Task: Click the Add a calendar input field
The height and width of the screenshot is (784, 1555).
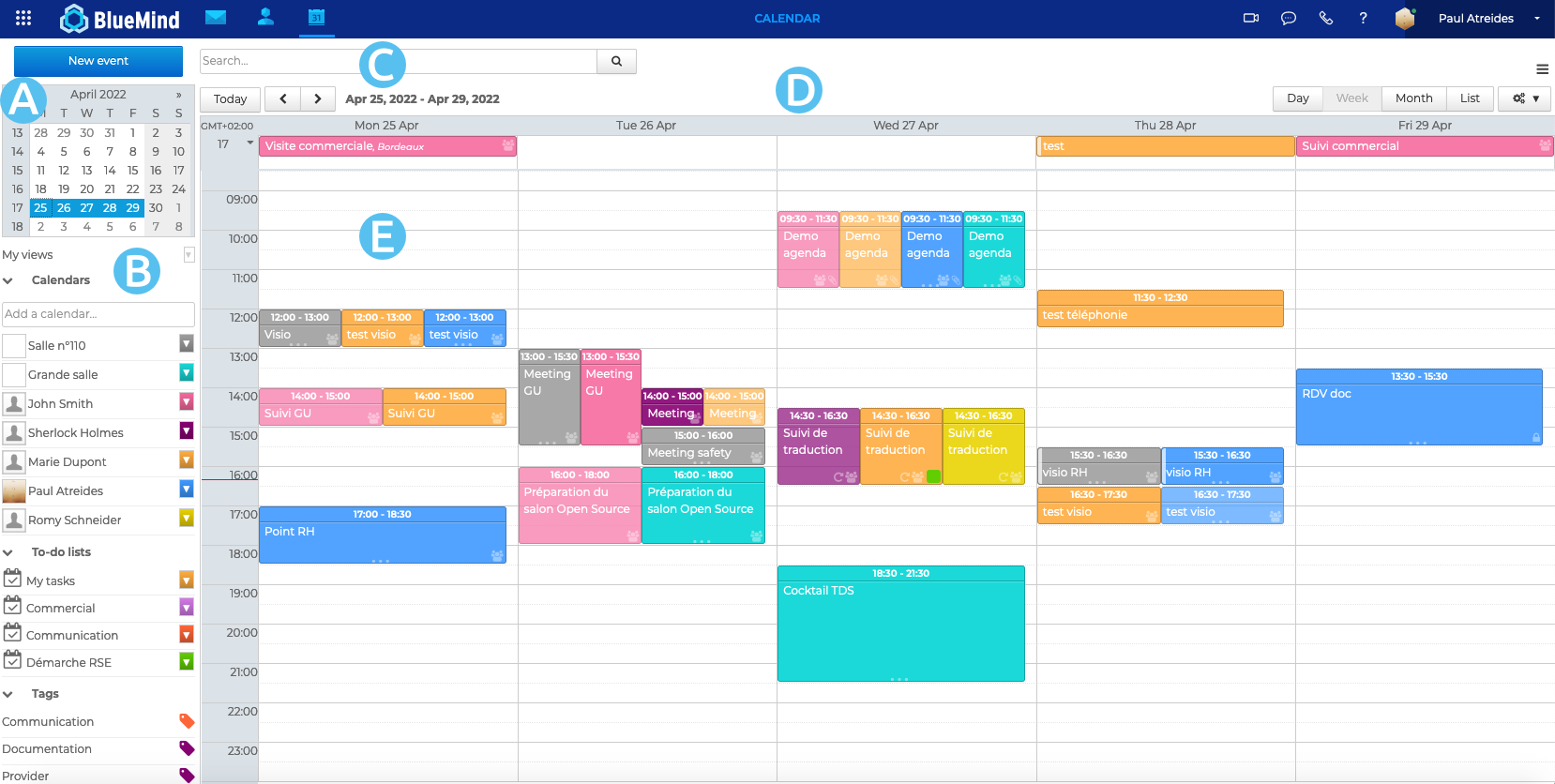Action: click(x=98, y=314)
